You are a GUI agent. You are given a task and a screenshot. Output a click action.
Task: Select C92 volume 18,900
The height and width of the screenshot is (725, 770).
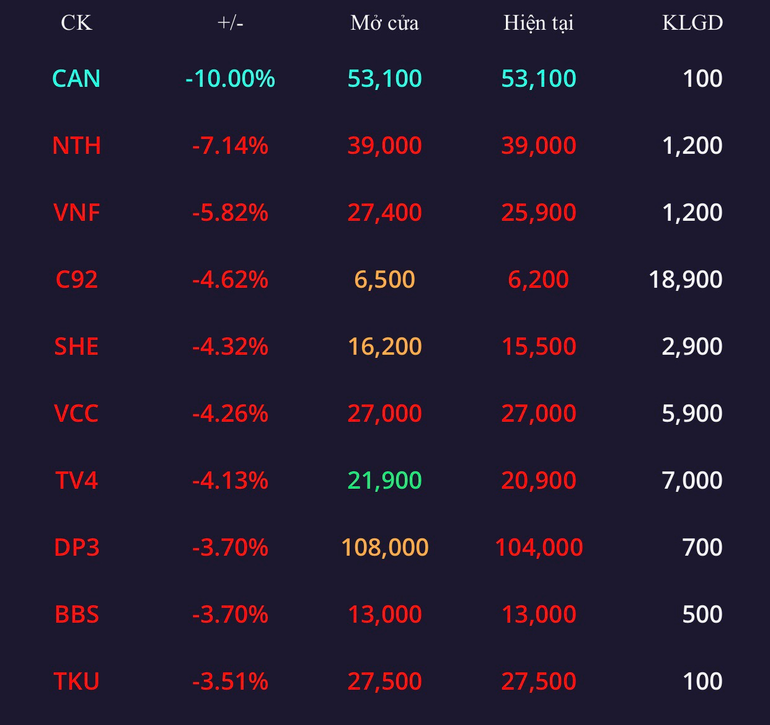[x=686, y=279]
